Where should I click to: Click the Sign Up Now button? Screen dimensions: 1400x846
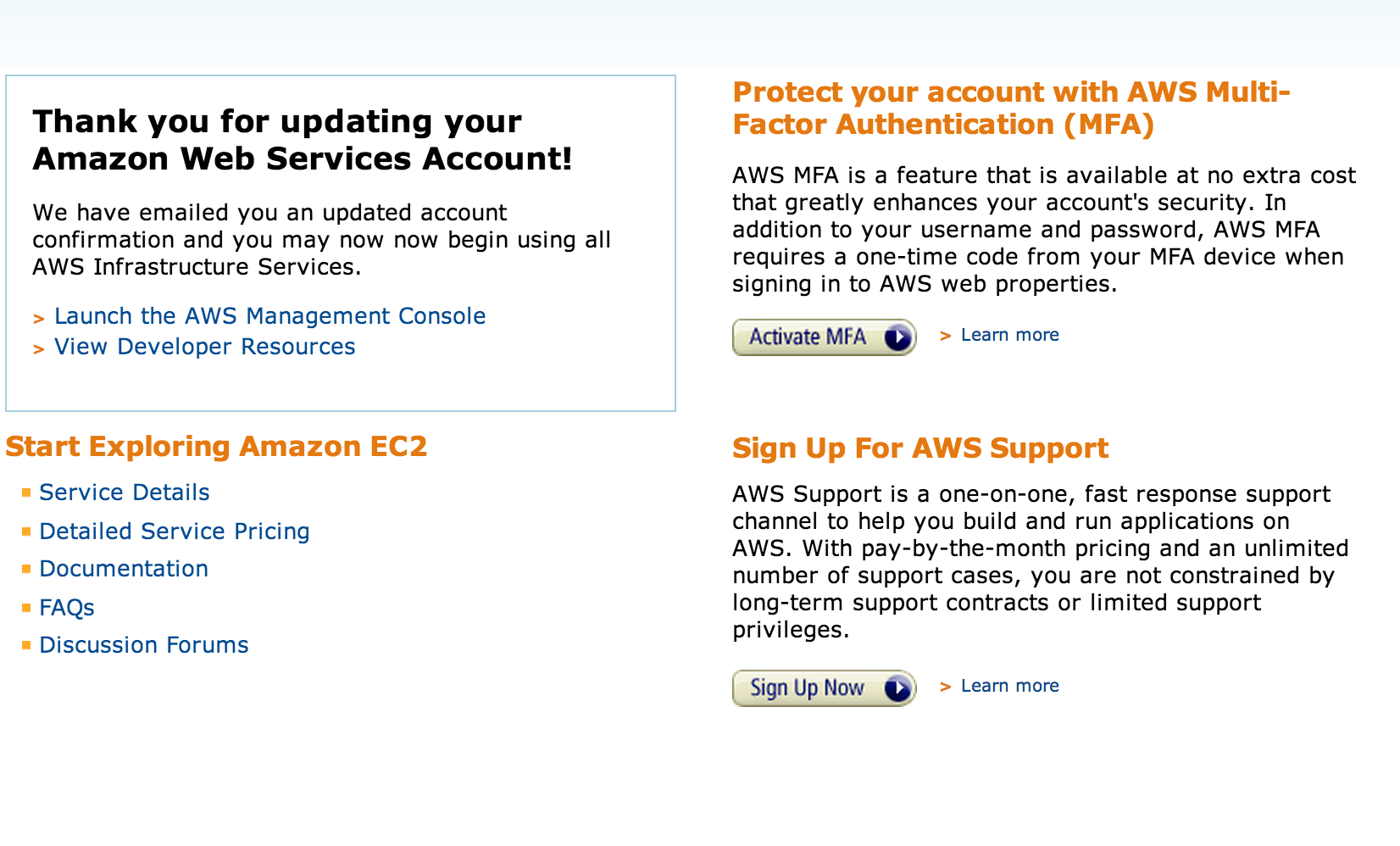coord(824,688)
